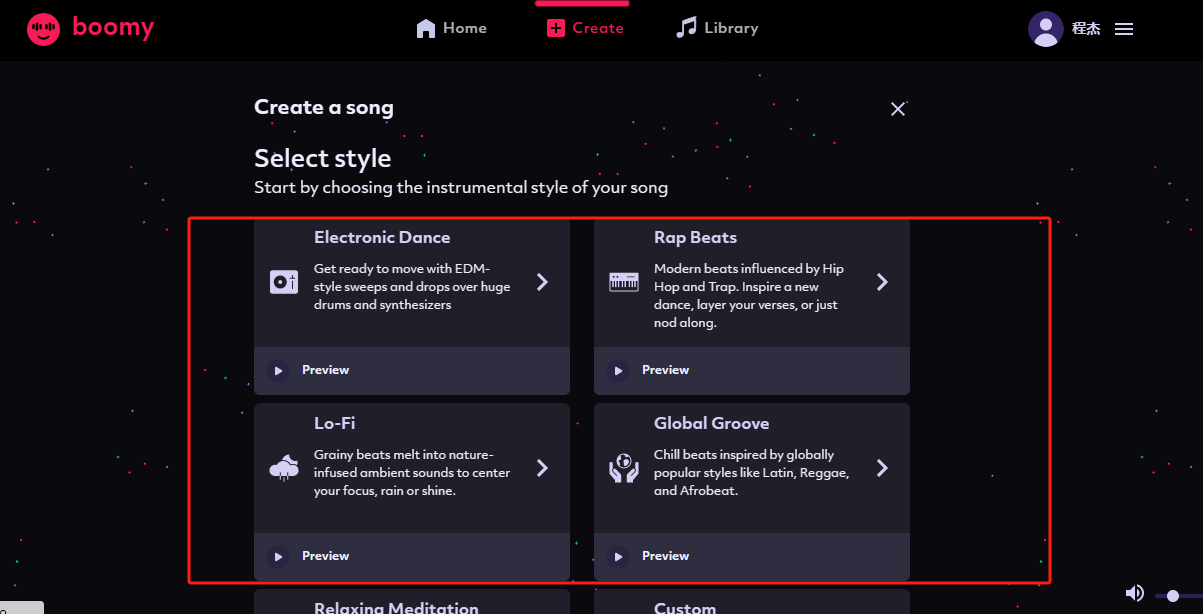Mute audio with the speaker icon
Screen dimensions: 1203x614
click(x=1134, y=594)
